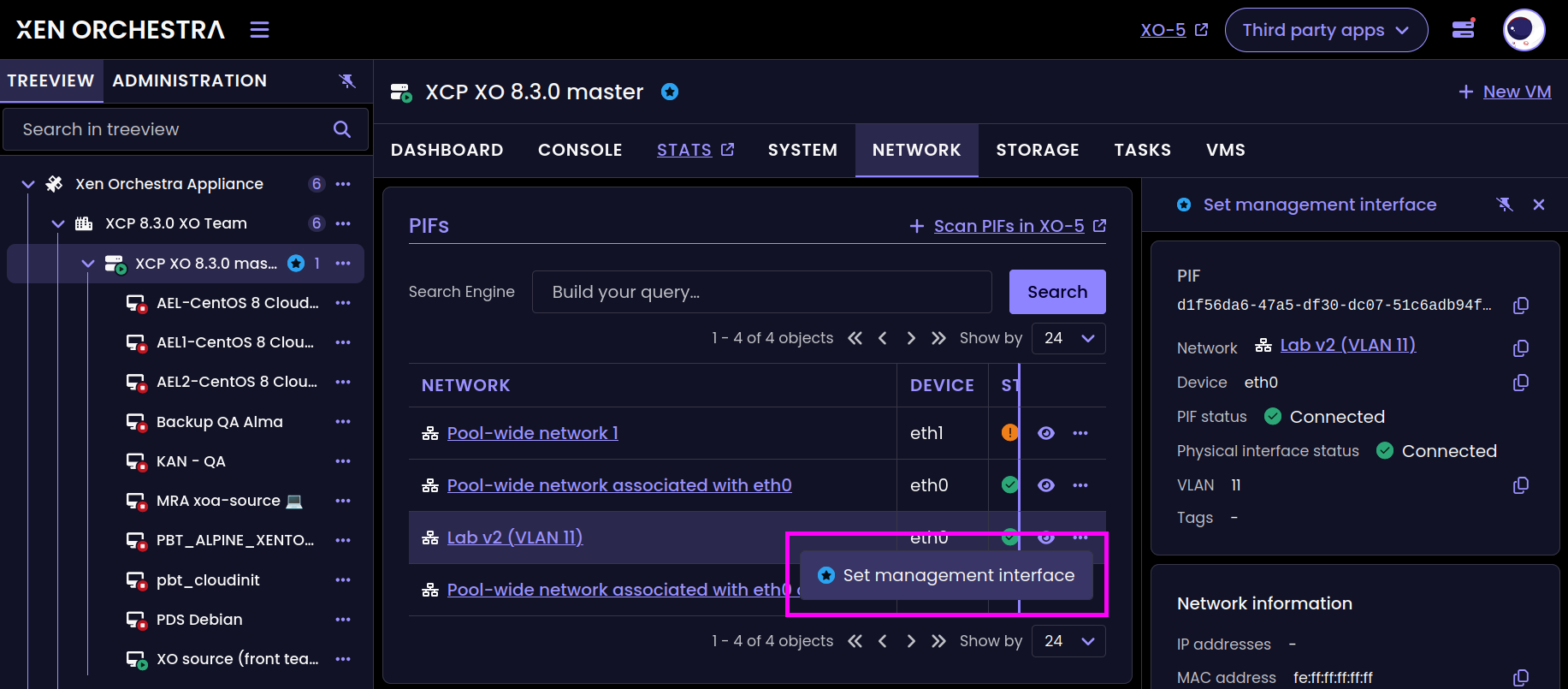Open the tasks/servers icon in top bar
1568x689 pixels.
click(1464, 29)
